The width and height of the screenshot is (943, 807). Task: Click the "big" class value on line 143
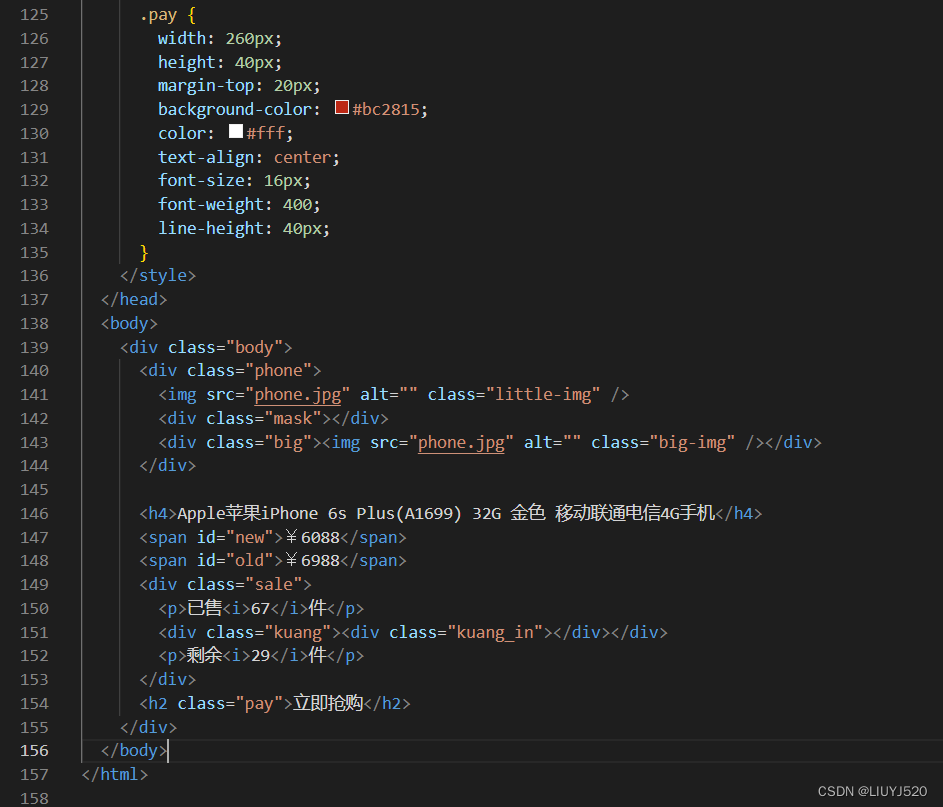288,443
